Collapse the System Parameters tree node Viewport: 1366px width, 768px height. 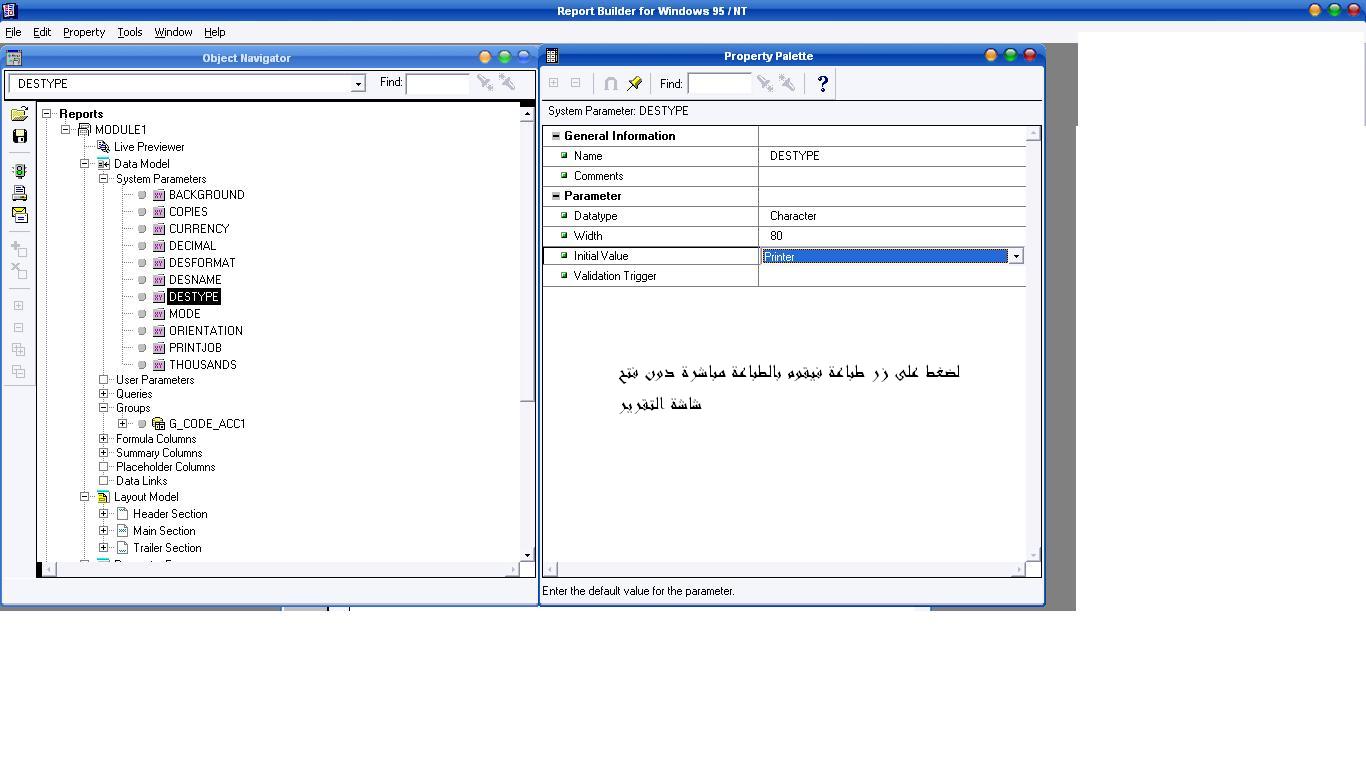pos(103,179)
